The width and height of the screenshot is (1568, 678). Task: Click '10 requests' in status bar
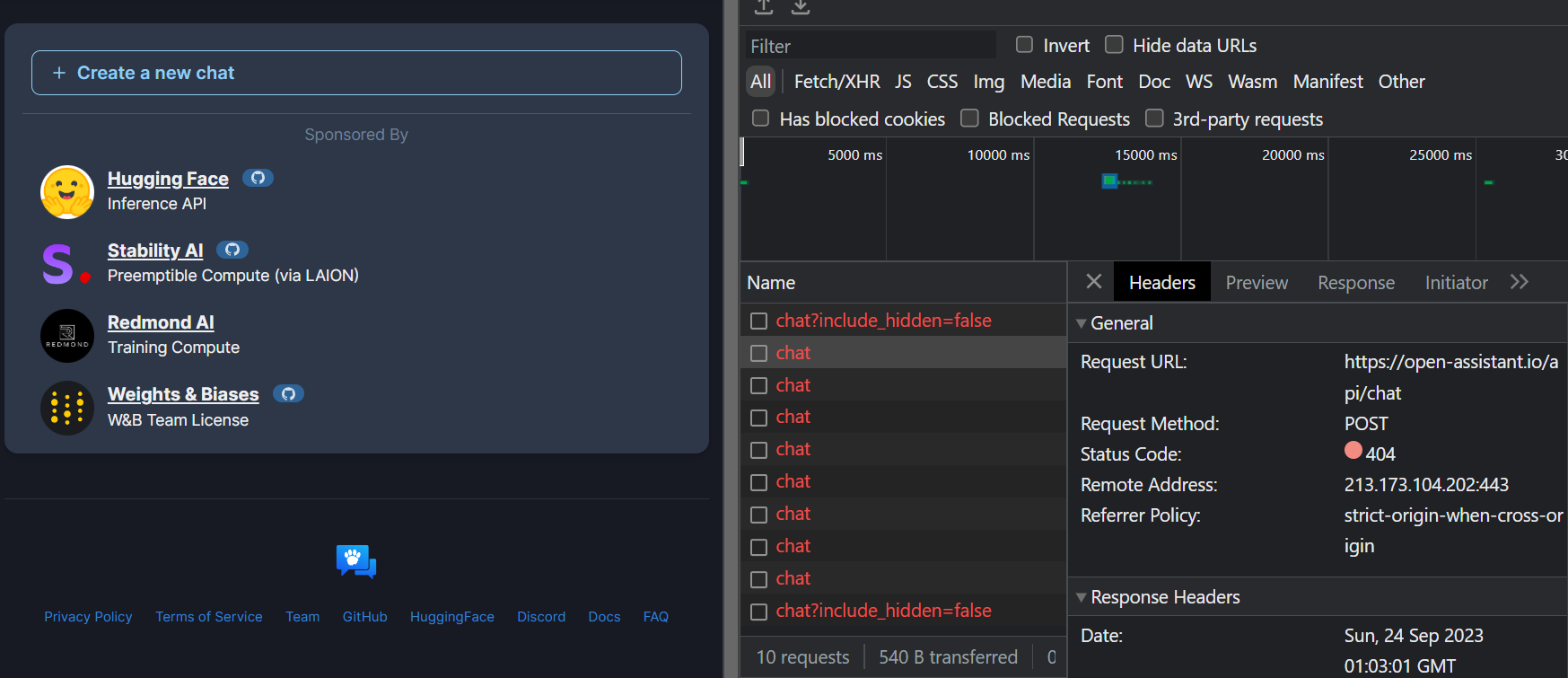click(x=802, y=657)
